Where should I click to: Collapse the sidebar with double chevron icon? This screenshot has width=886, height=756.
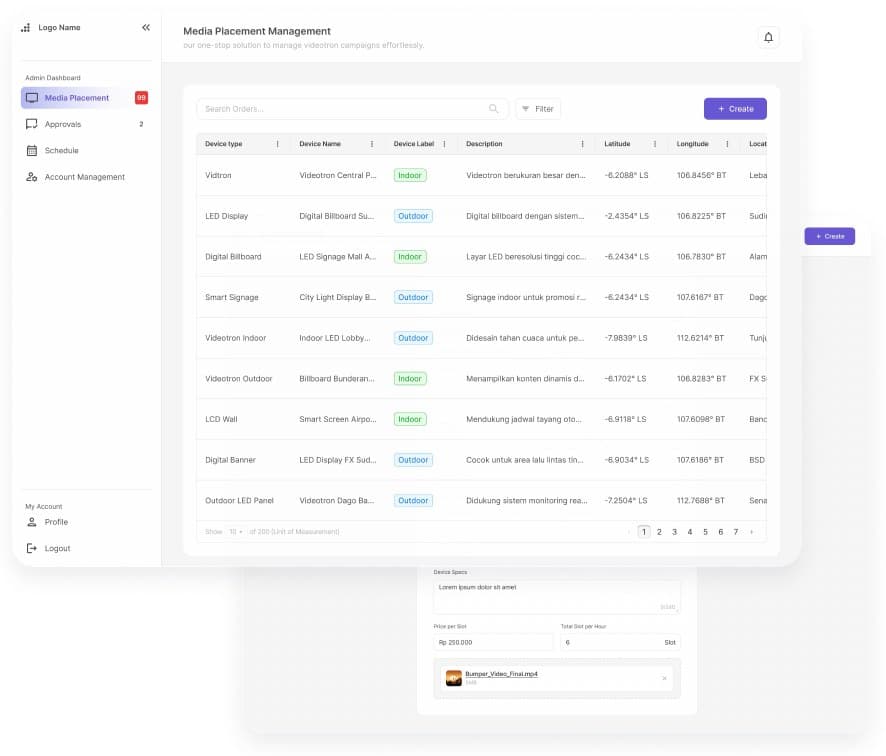pyautogui.click(x=146, y=27)
